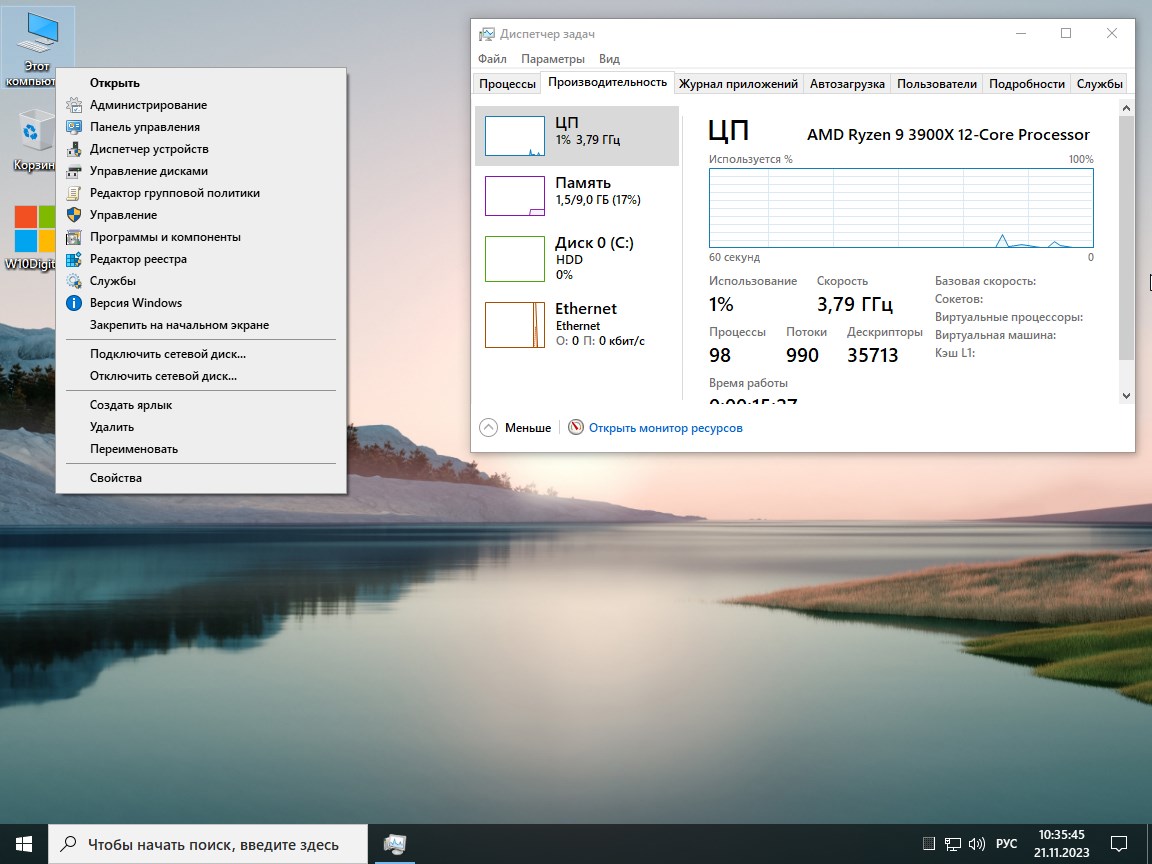This screenshot has width=1152, height=864.
Task: Click the CPU usage graph
Action: [901, 208]
